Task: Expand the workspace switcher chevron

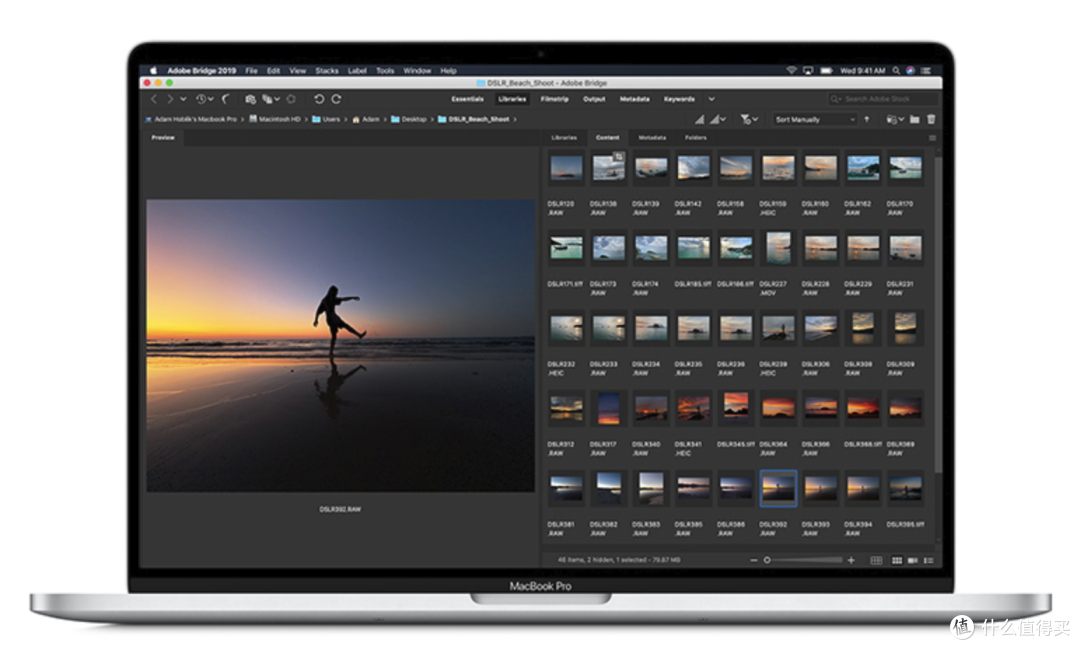Action: click(x=712, y=99)
